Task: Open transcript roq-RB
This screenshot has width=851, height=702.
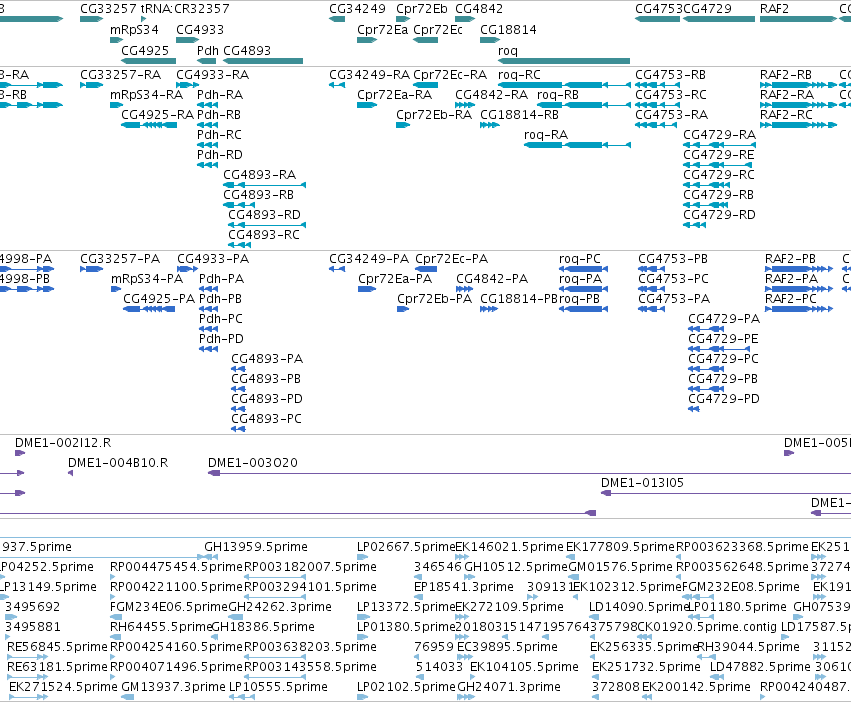Action: click(558, 94)
